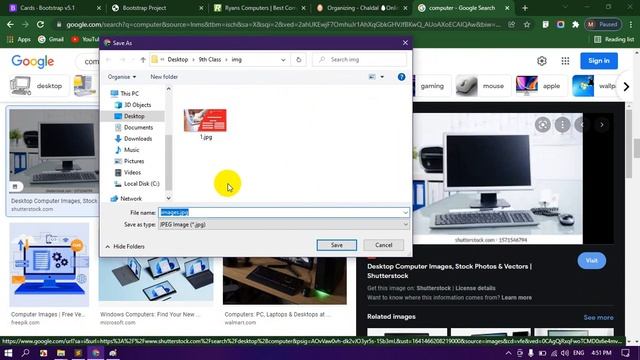The image size is (640, 360).
Task: Open the Google apps grid
Action: pyautogui.click(x=565, y=61)
